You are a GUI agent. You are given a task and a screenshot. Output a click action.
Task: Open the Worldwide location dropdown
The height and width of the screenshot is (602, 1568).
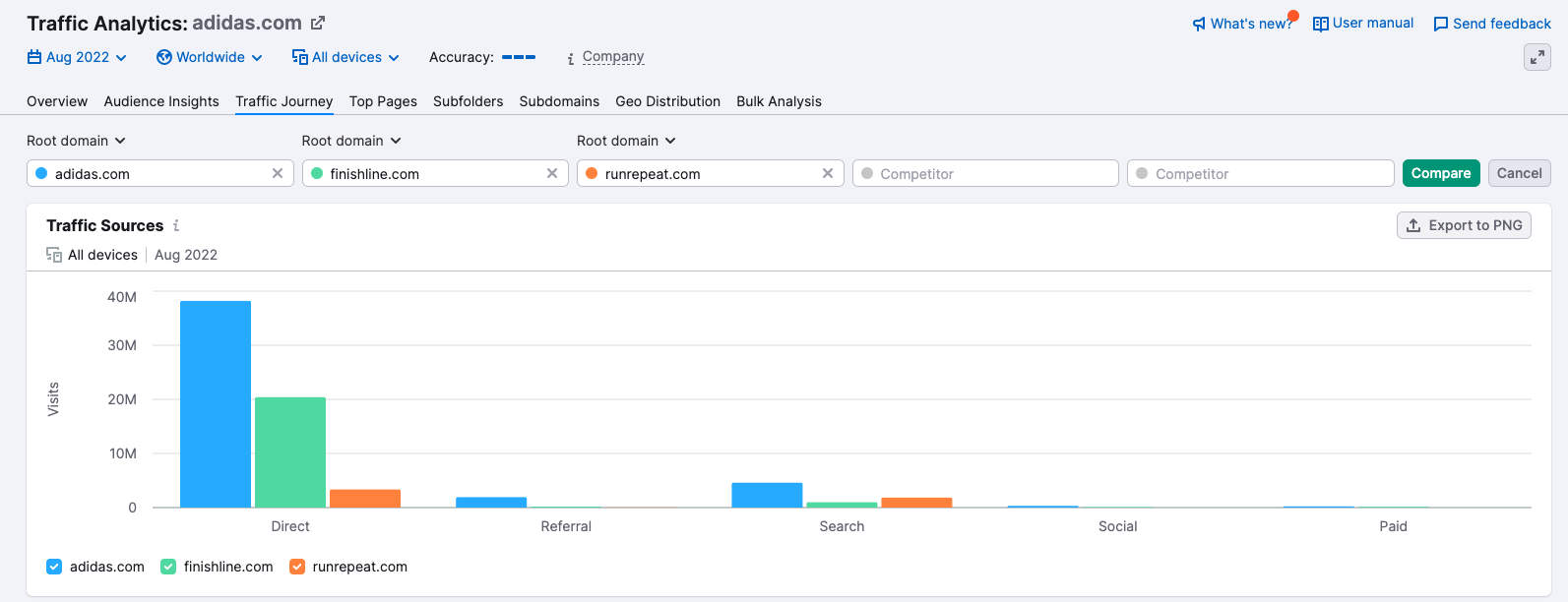tap(210, 57)
